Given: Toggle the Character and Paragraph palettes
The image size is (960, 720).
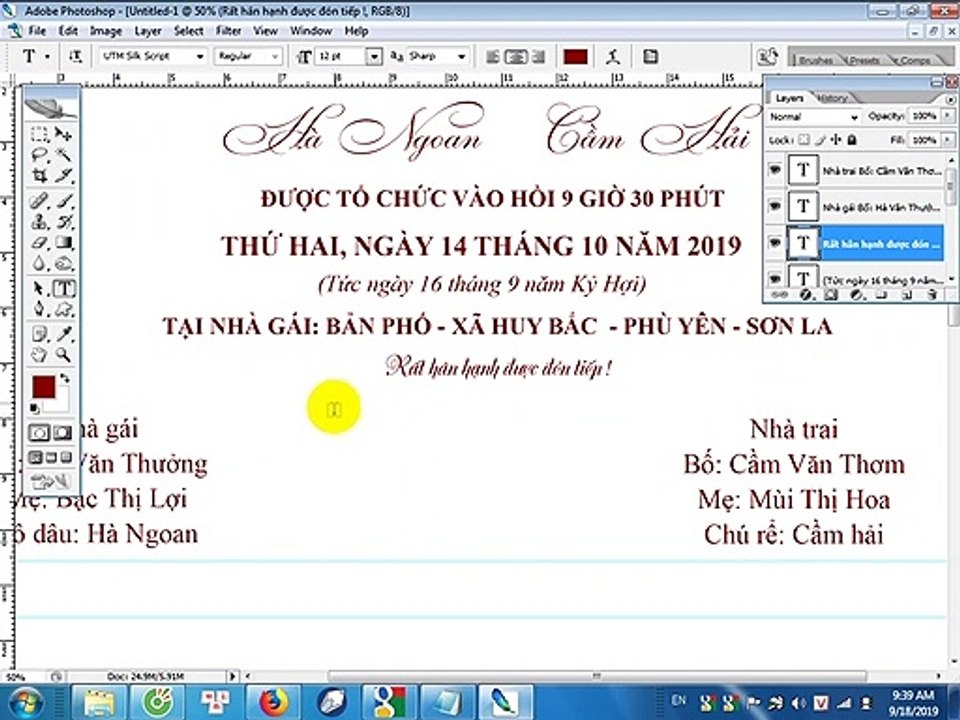Looking at the screenshot, I should click(x=650, y=57).
